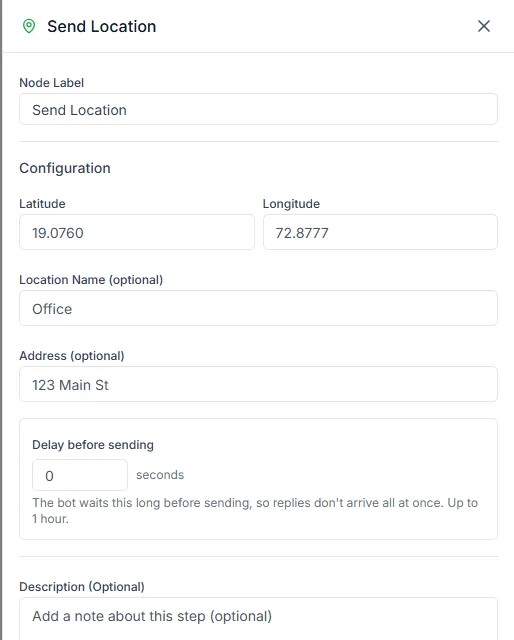Select the delay seconds input box
Viewport: 514px width, 640px height.
(80, 475)
